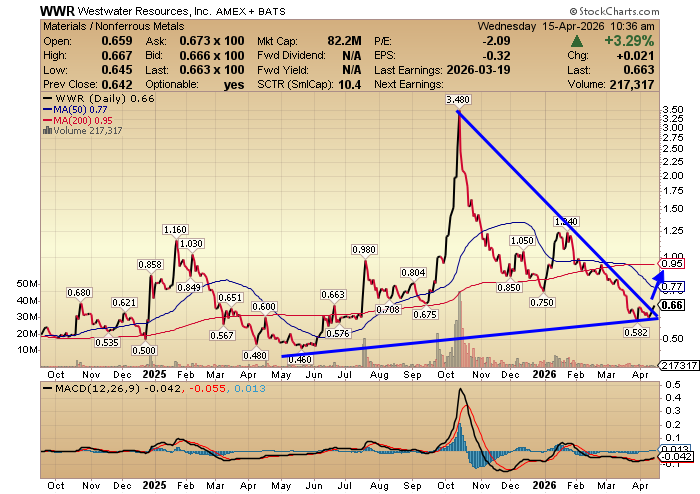This screenshot has width=700, height=494.
Task: Click the 1.050 price label near December
Action: click(522, 241)
